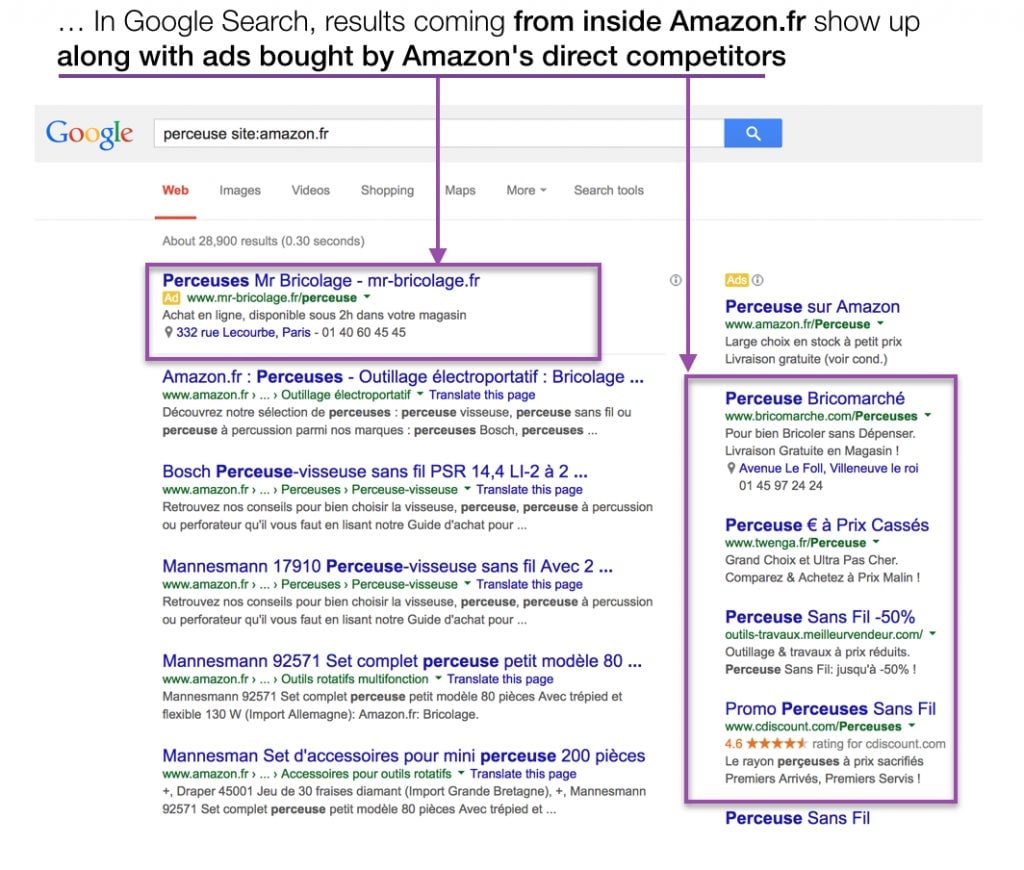Click the info icon beside the Ads label
Screen dimensions: 1024x870
coord(758,280)
